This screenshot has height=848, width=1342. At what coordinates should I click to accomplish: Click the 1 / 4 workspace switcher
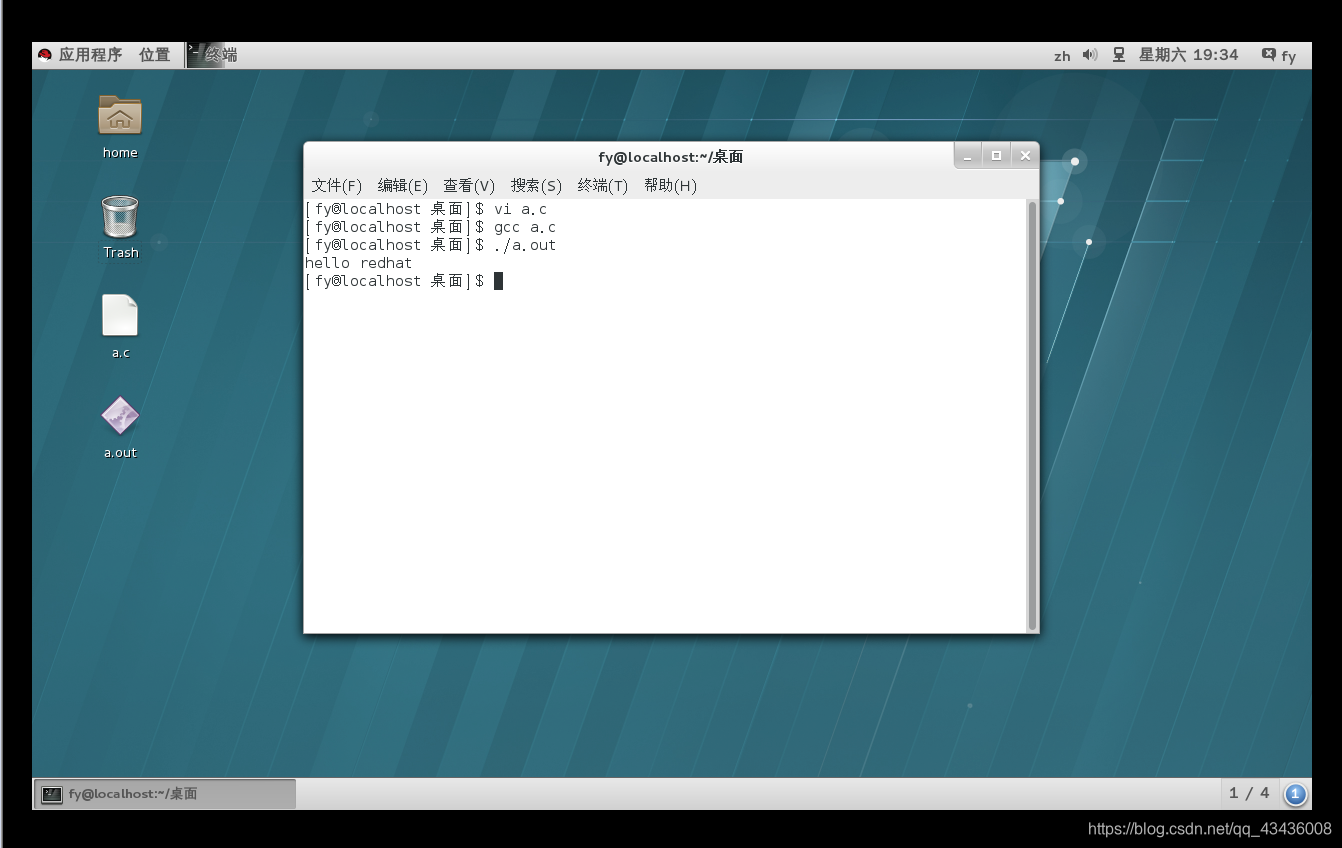(x=1249, y=793)
